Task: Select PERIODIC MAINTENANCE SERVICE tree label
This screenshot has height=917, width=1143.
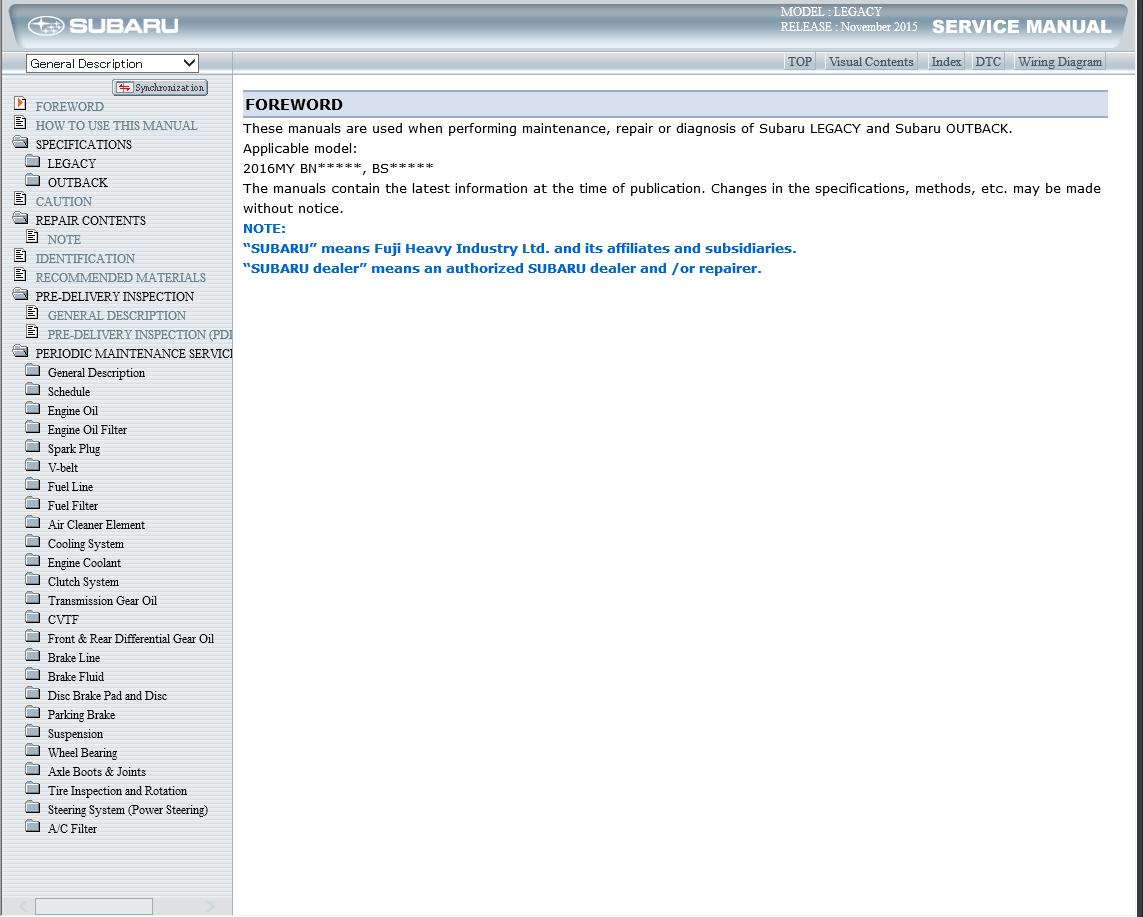Action: [134, 353]
